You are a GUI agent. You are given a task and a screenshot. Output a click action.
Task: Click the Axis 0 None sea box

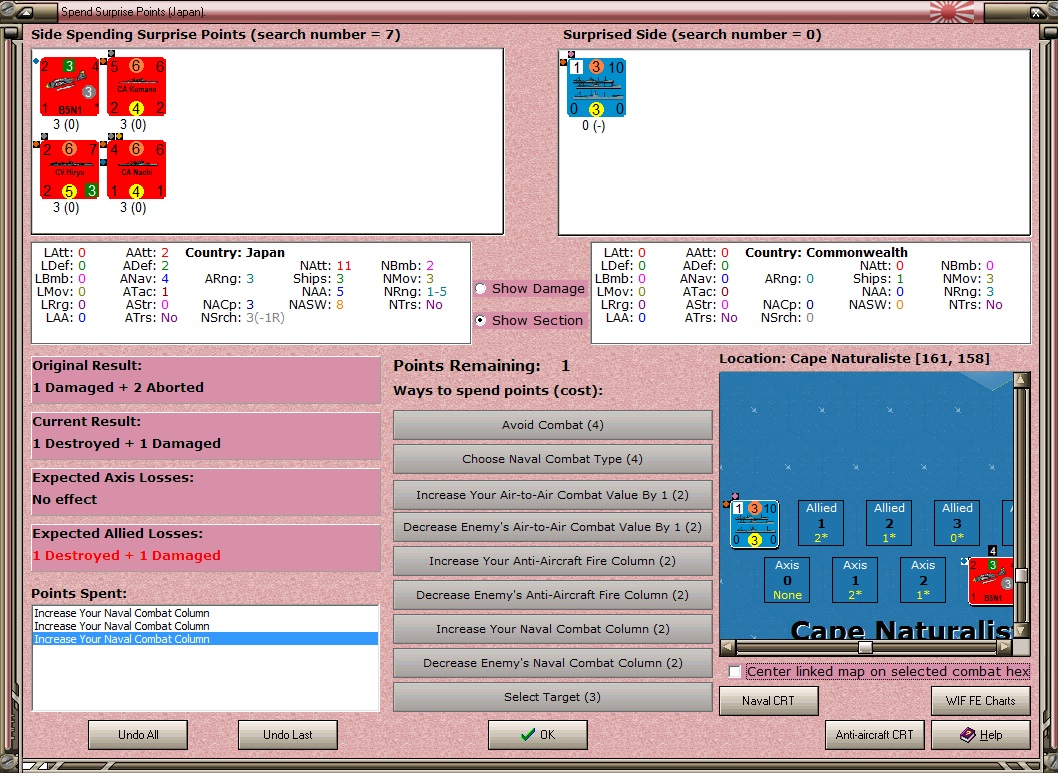(787, 579)
